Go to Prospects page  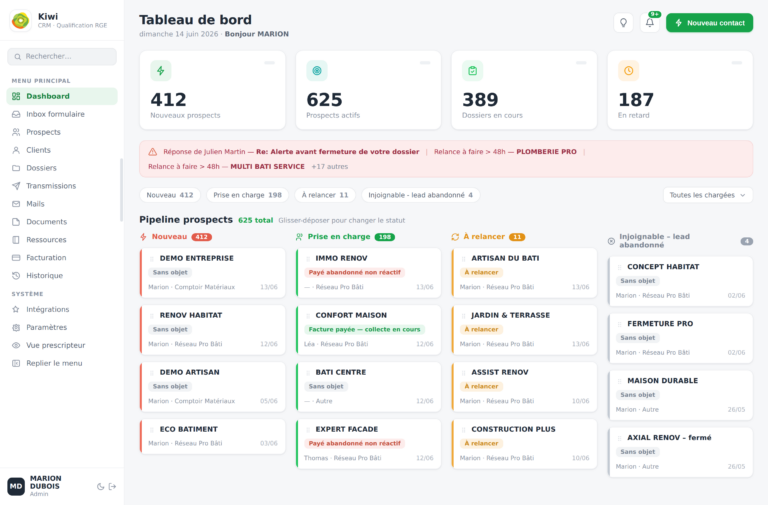[62, 132]
